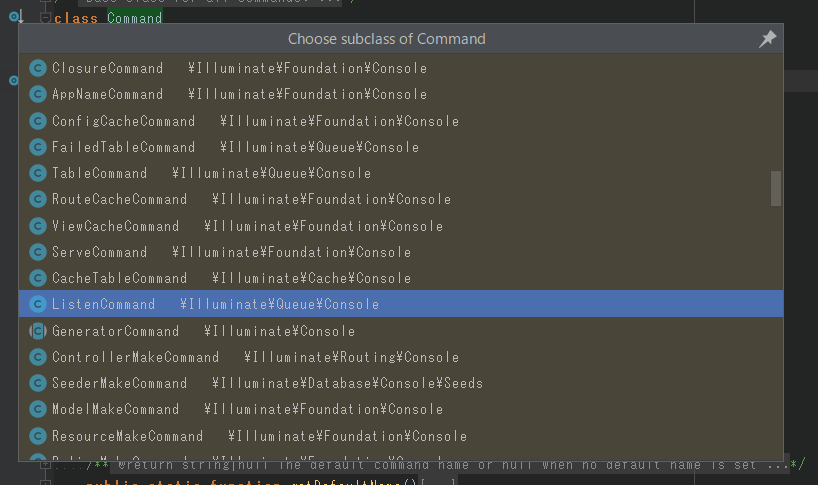Choose CacheTableCommand from the list
The image size is (818, 485).
[x=120, y=278]
